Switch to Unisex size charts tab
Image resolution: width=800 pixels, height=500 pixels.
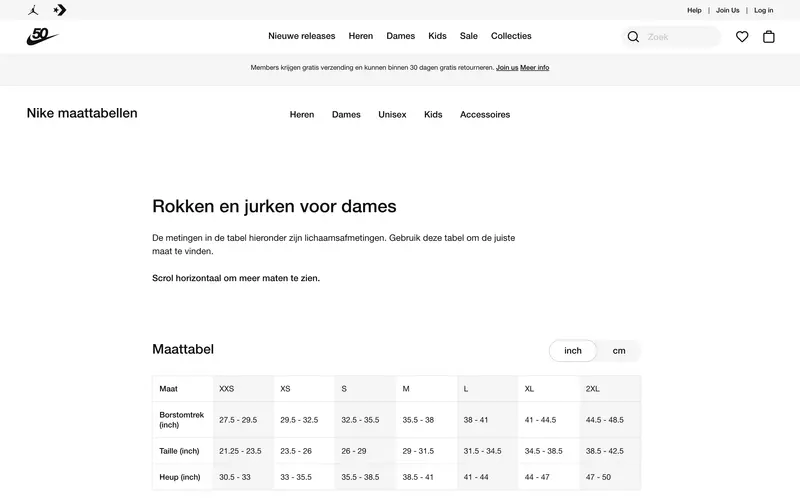392,115
